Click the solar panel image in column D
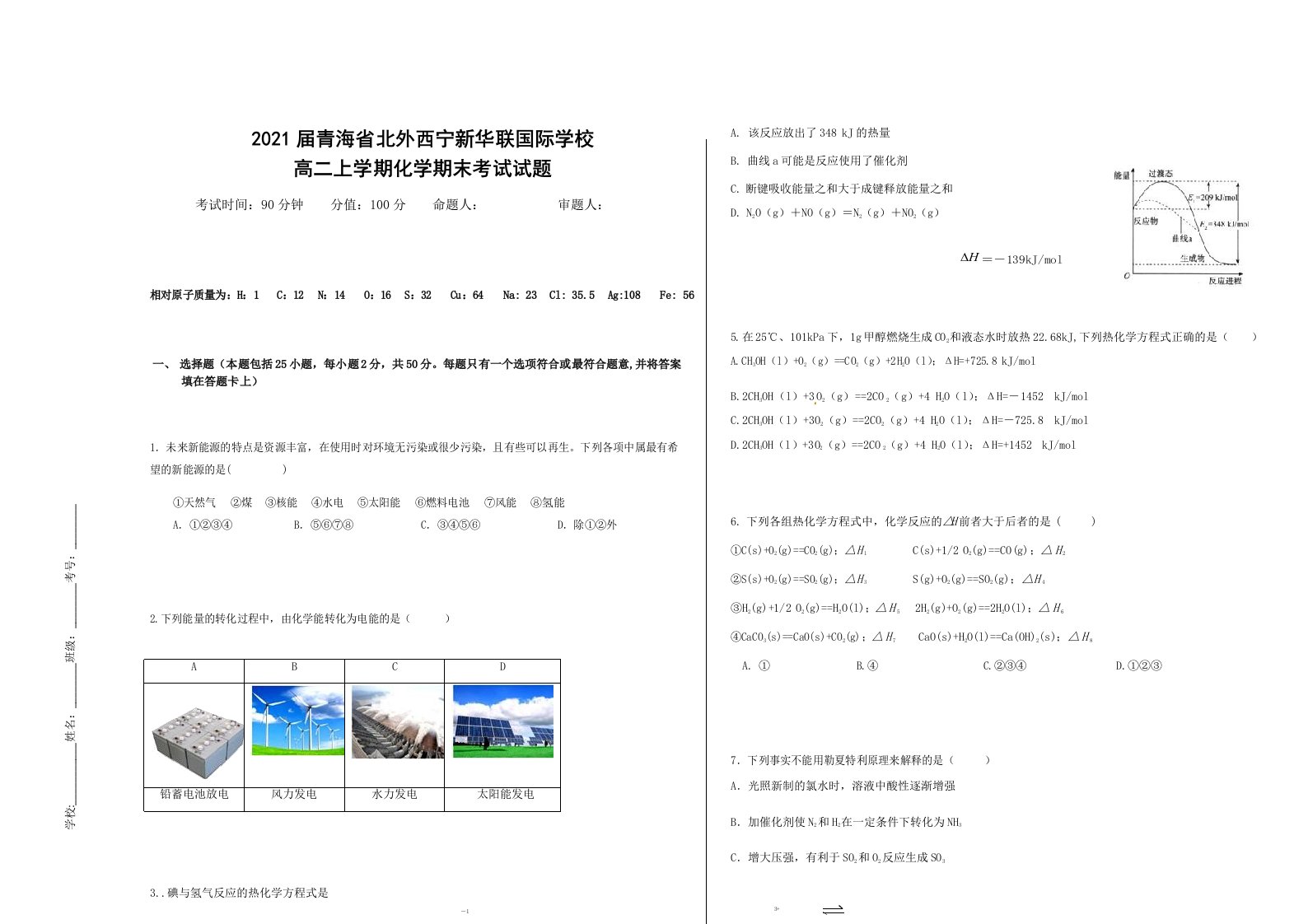Screen dimensions: 1308x924 tap(503, 721)
